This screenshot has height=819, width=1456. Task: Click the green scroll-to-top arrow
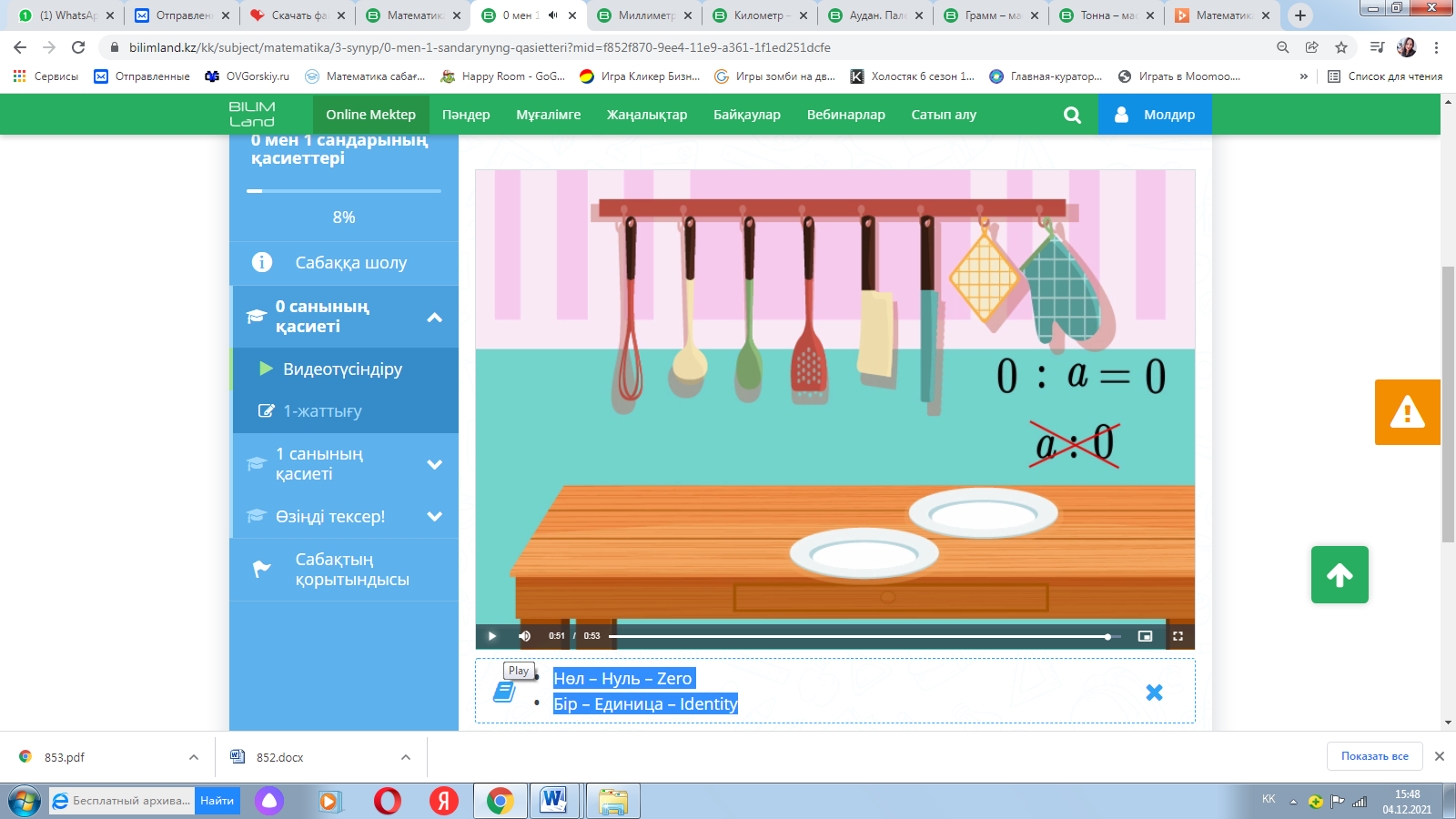(1340, 574)
